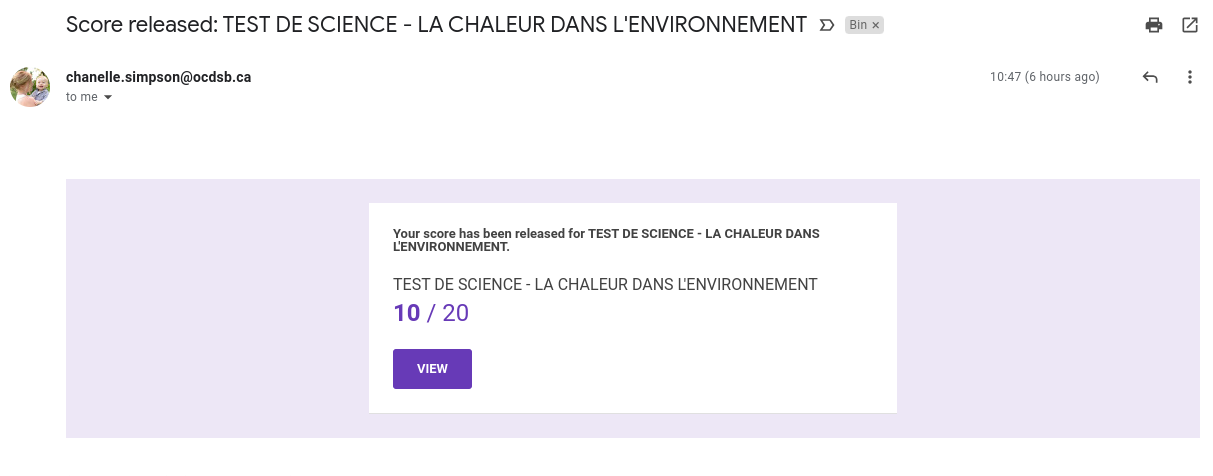Click the bold "Your score has been released" message

click(605, 239)
